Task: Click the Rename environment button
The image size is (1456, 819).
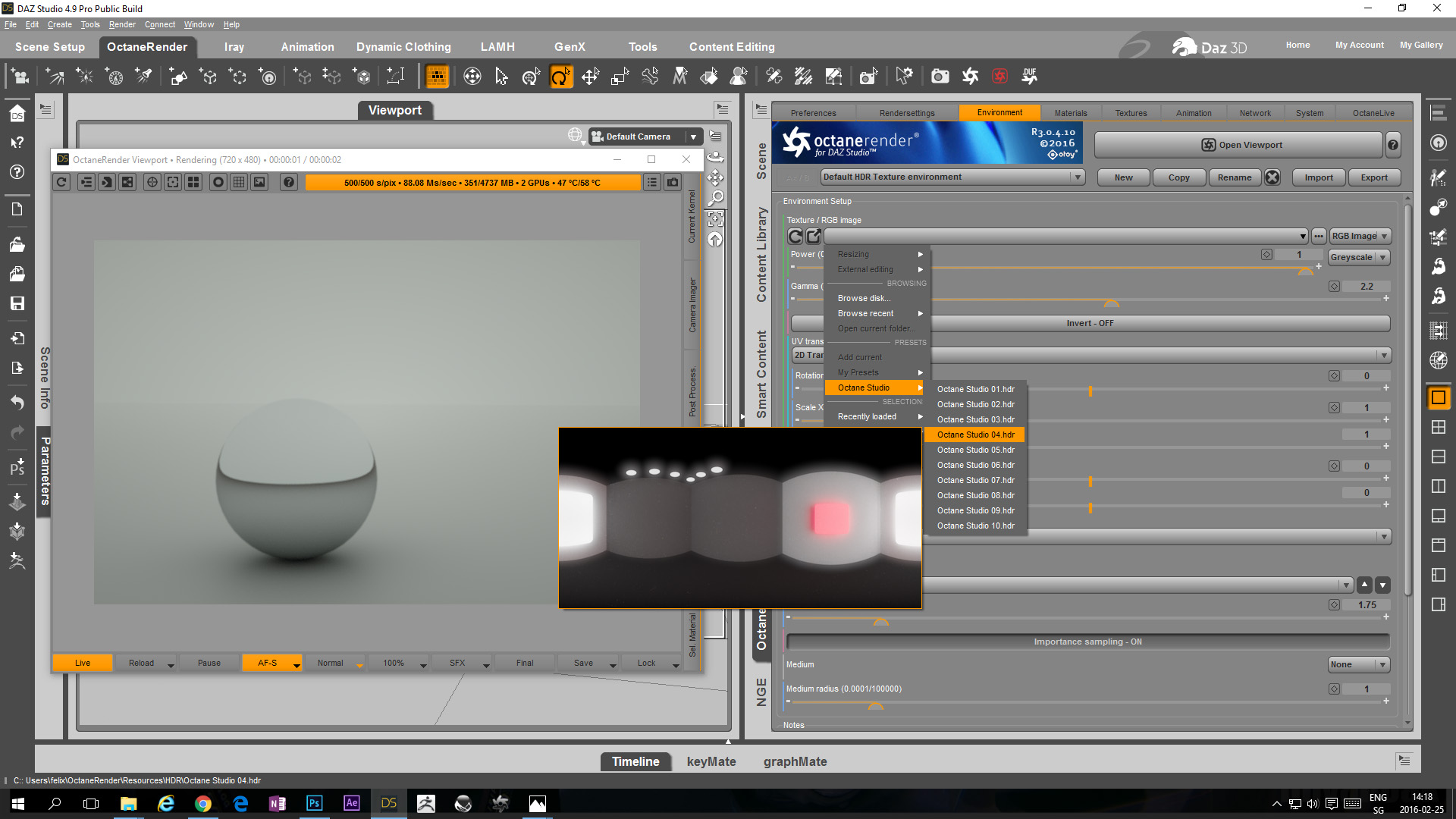Action: (x=1235, y=177)
